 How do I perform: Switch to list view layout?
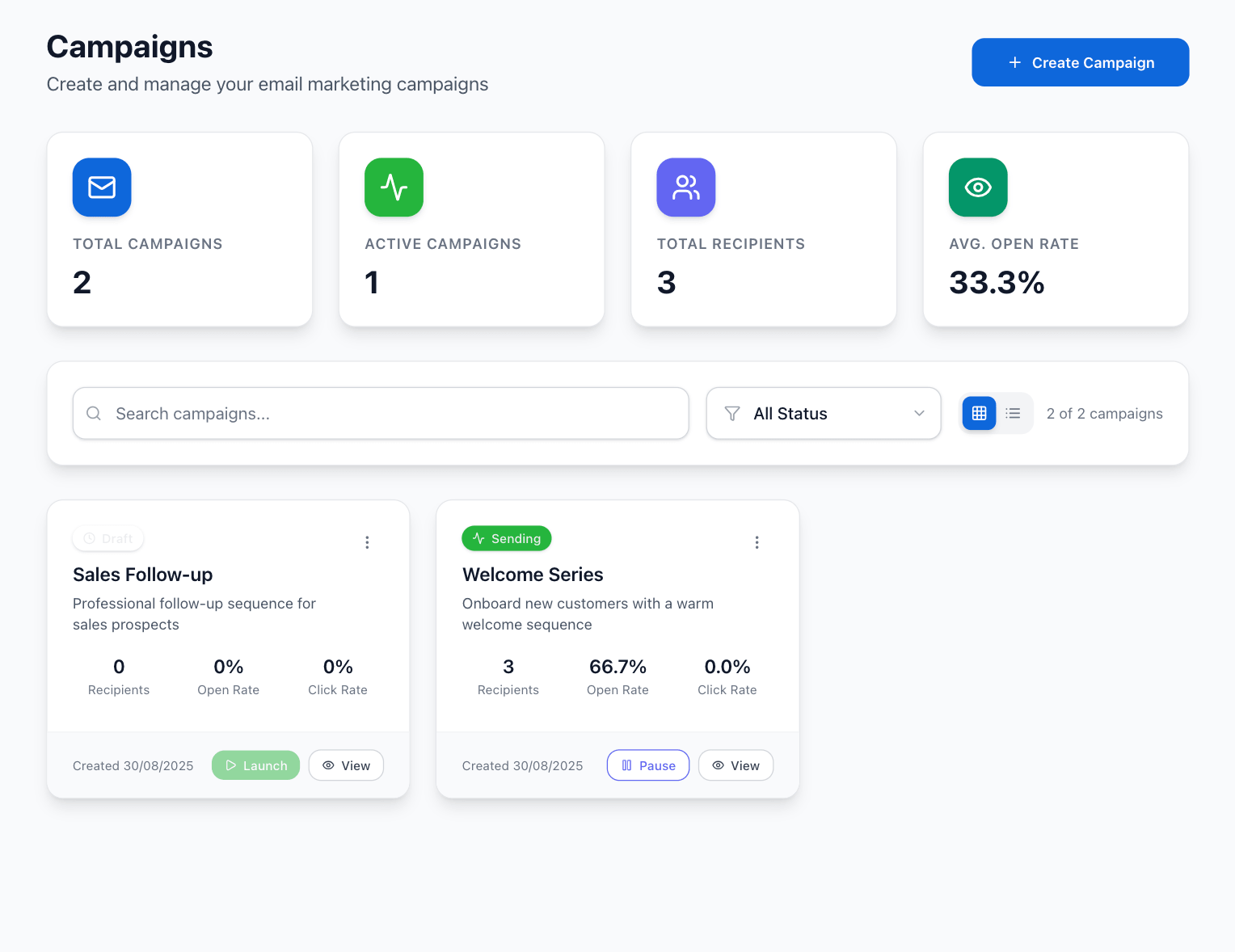(1013, 414)
